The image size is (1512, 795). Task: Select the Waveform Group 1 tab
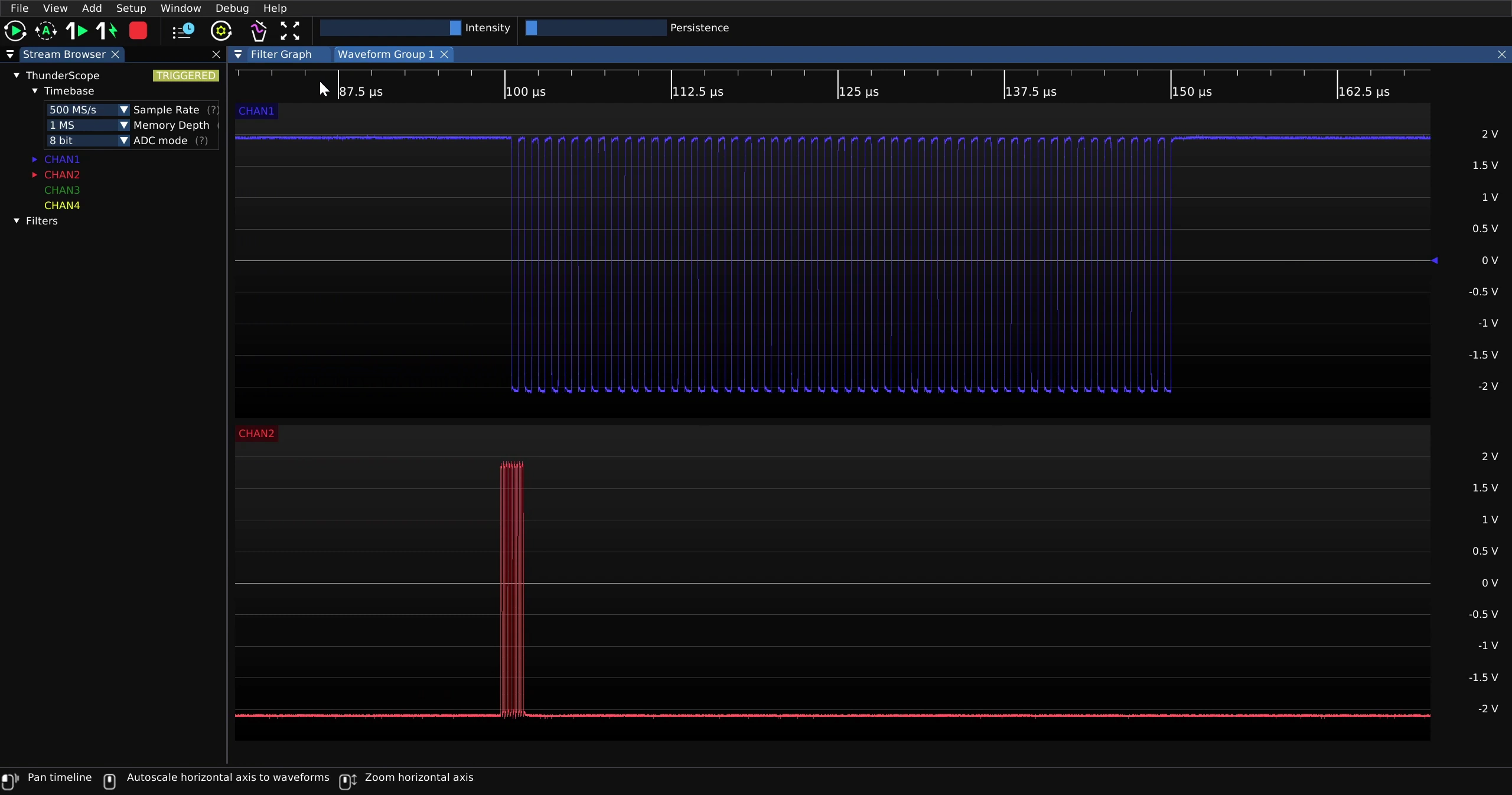coord(386,54)
